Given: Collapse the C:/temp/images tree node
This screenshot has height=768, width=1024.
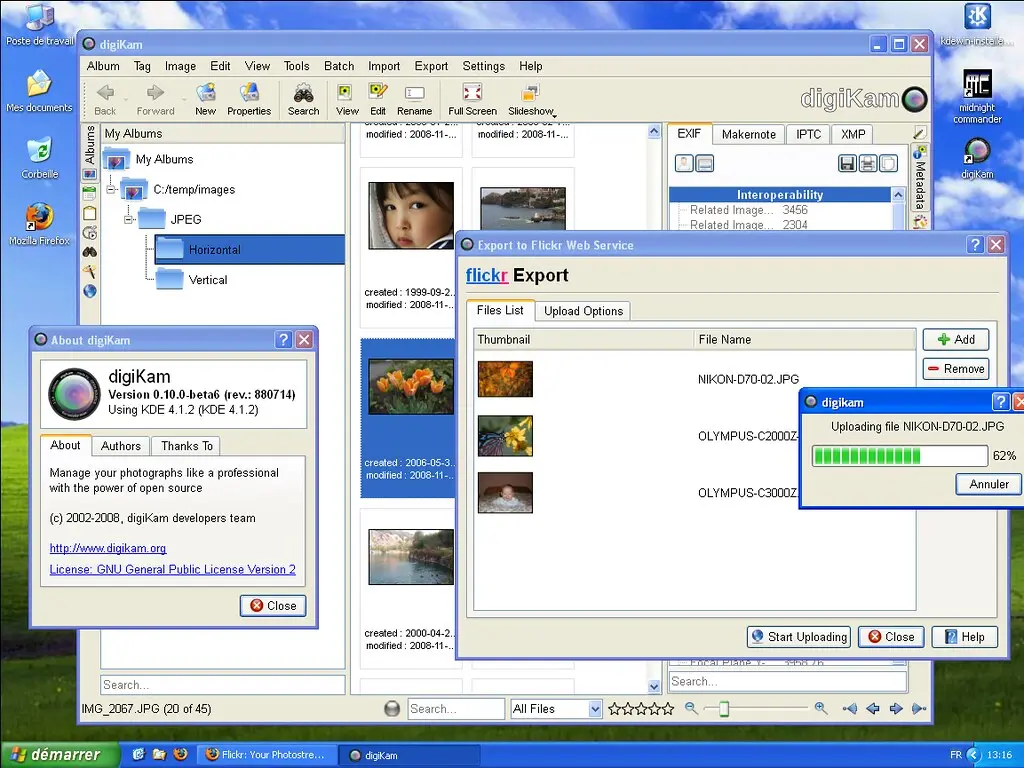Looking at the screenshot, I should click(111, 189).
